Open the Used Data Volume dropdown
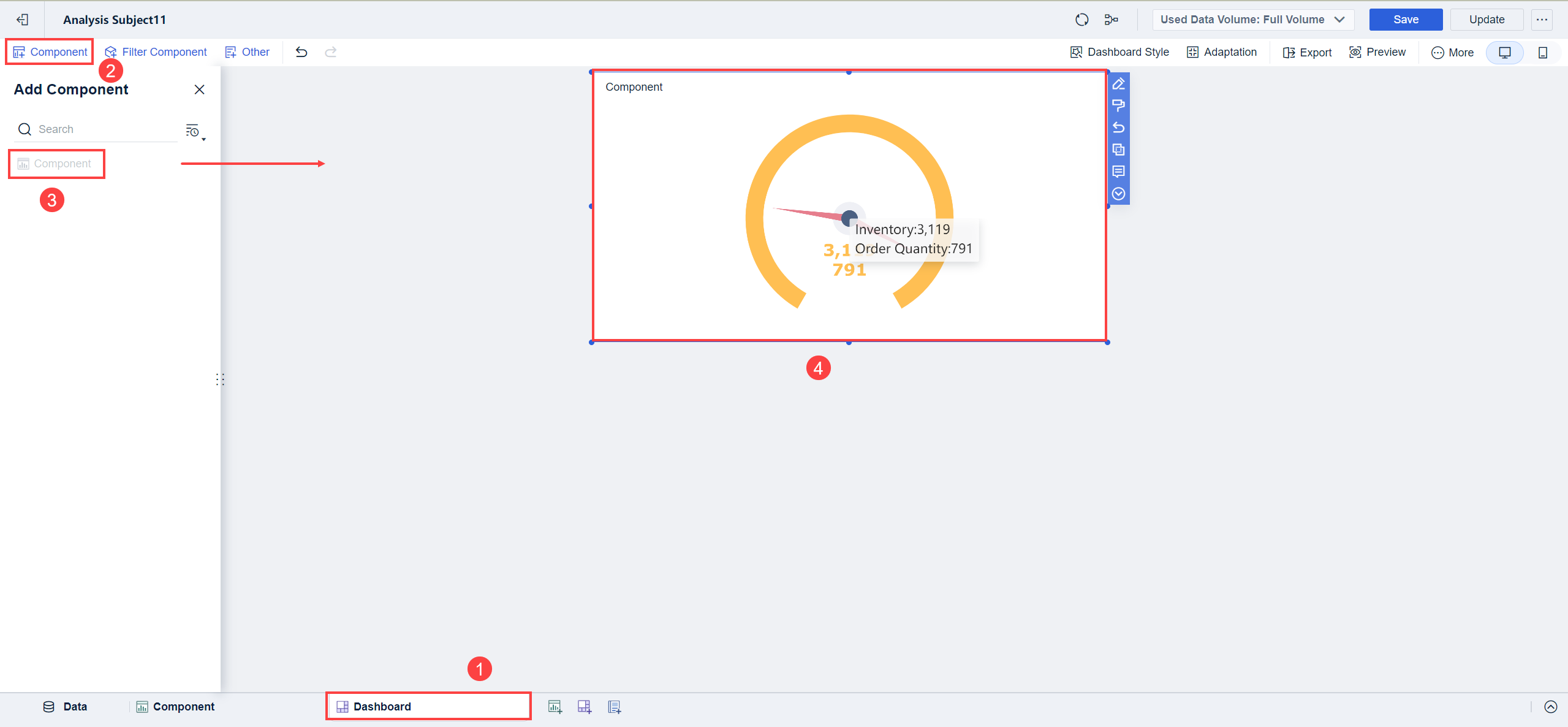Screen dimensions: 1568x727 tap(1252, 19)
